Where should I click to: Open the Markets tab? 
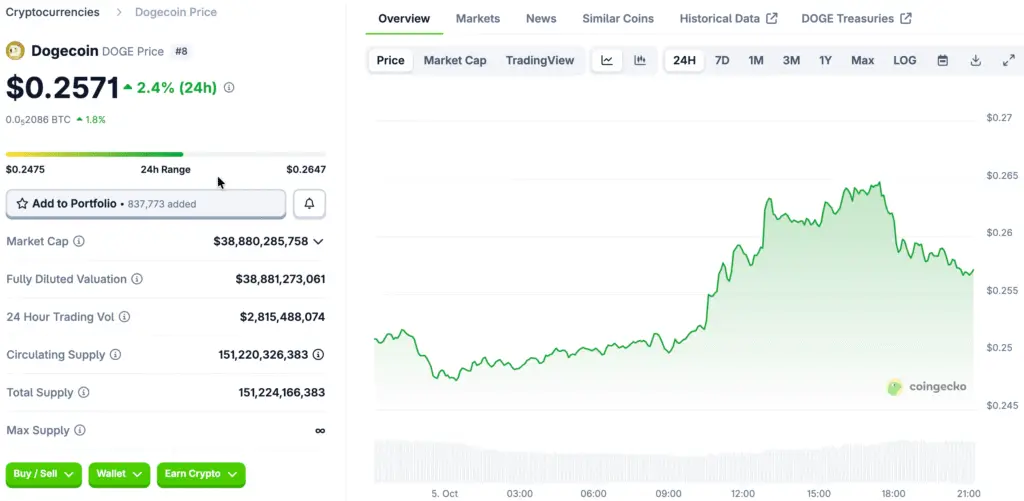pos(477,19)
